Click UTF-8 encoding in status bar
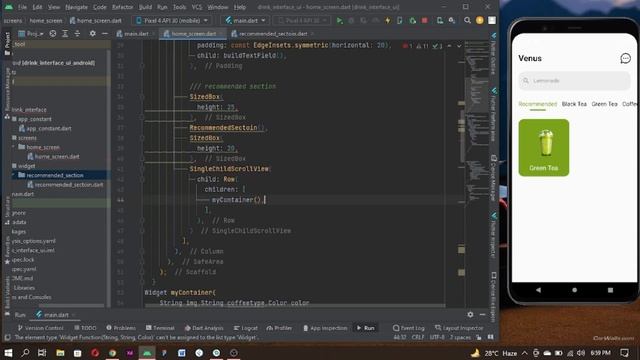This screenshot has width=640, height=360. [x=437, y=338]
